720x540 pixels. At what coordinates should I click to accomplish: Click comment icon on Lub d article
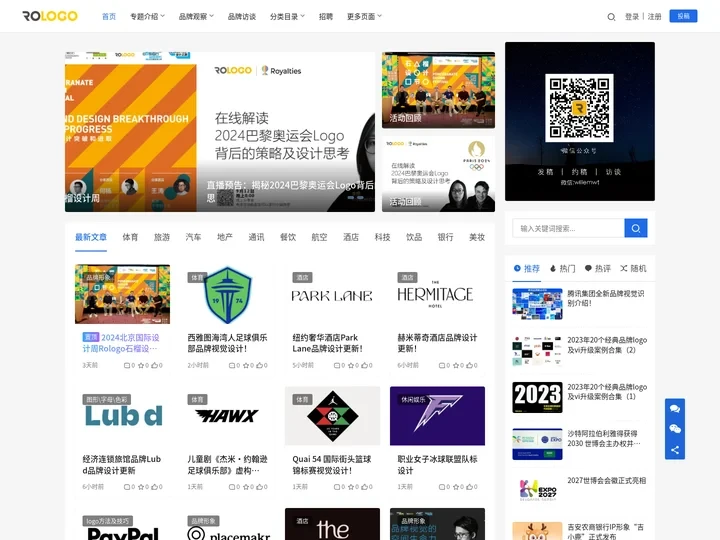127,487
